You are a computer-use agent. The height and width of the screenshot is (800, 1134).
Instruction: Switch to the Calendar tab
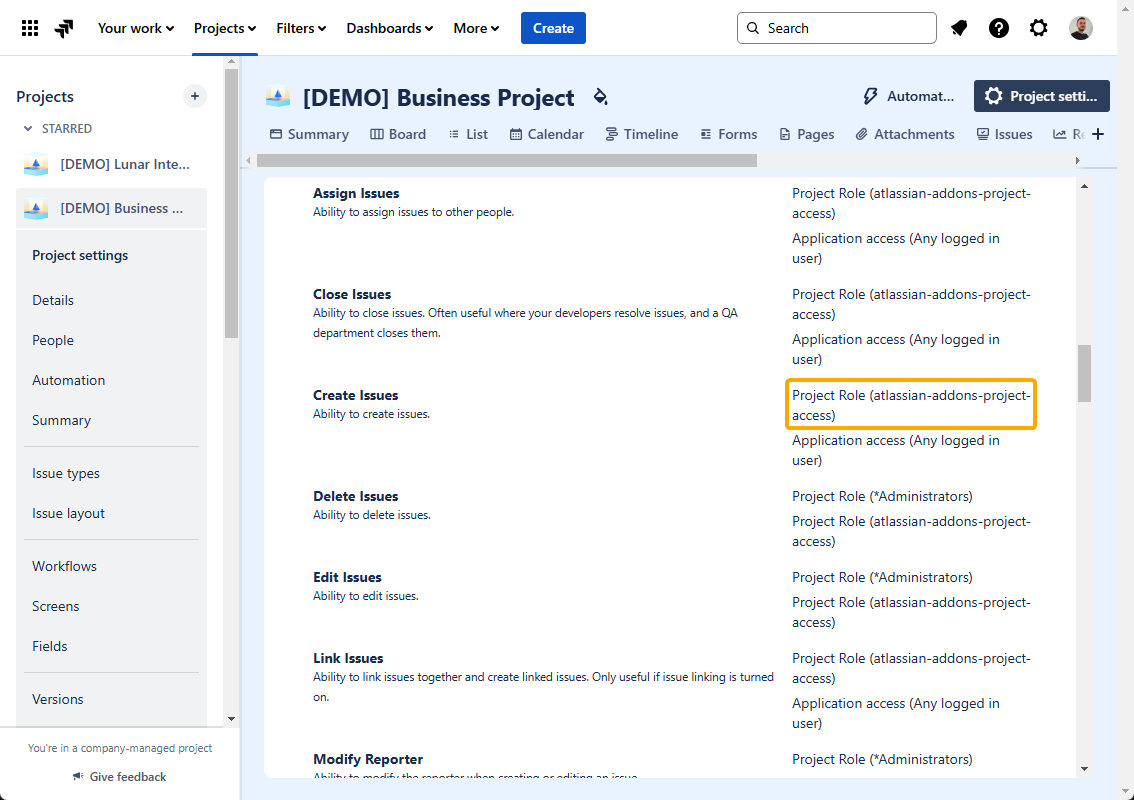546,133
